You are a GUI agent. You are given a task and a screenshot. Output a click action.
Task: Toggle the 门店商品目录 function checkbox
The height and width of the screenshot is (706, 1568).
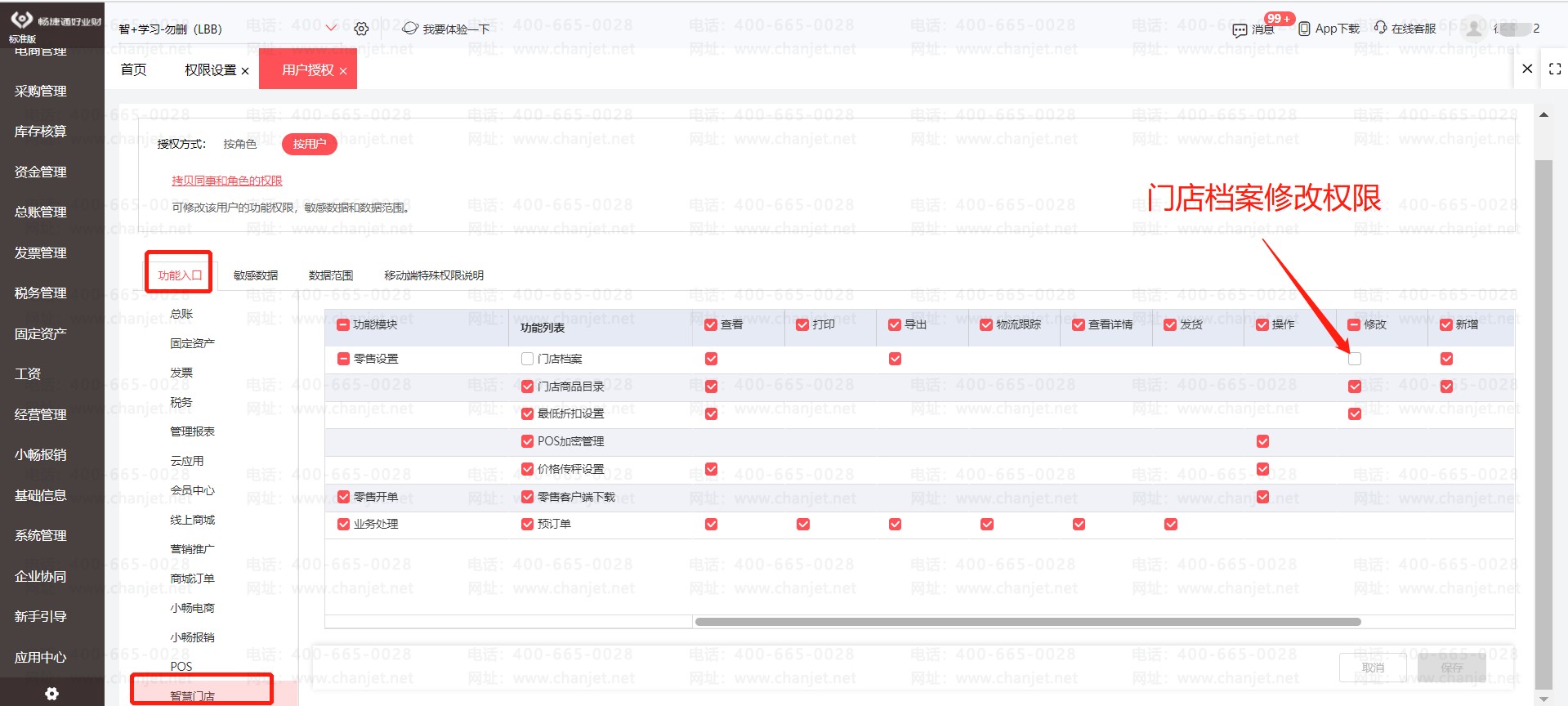click(x=527, y=387)
